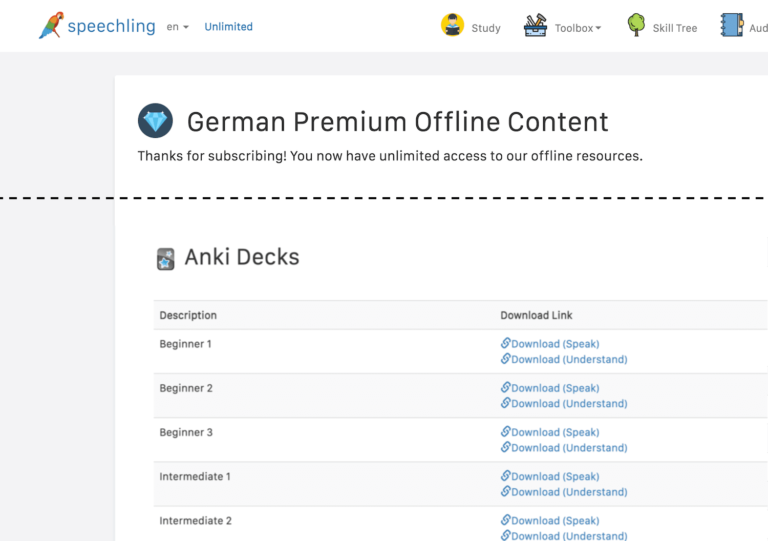Click the Toolbox chest icon
This screenshot has height=541, width=768.
pos(535,26)
